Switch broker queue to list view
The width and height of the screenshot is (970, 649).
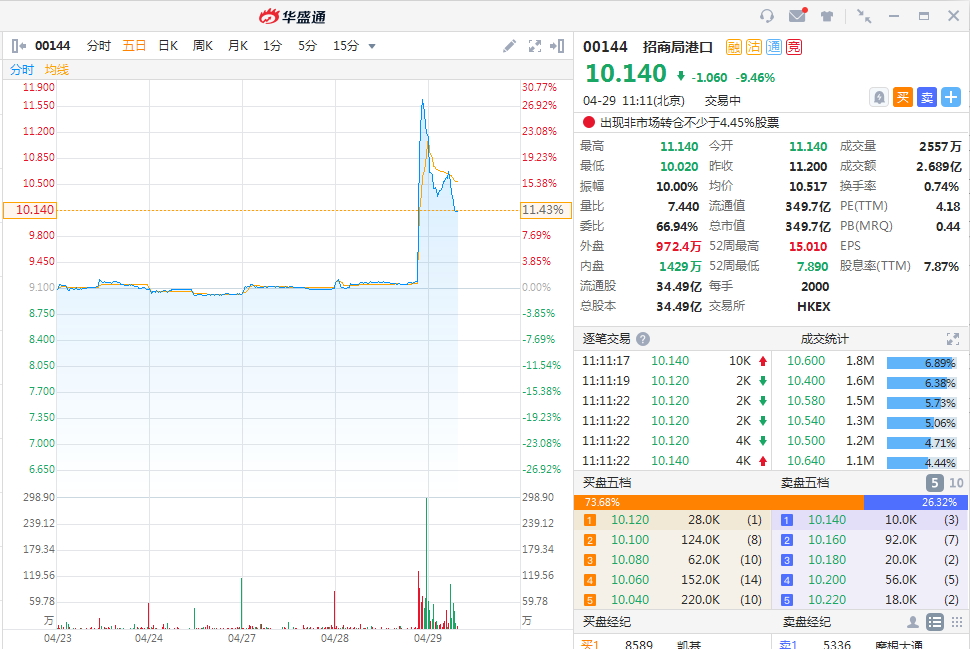pos(935,622)
